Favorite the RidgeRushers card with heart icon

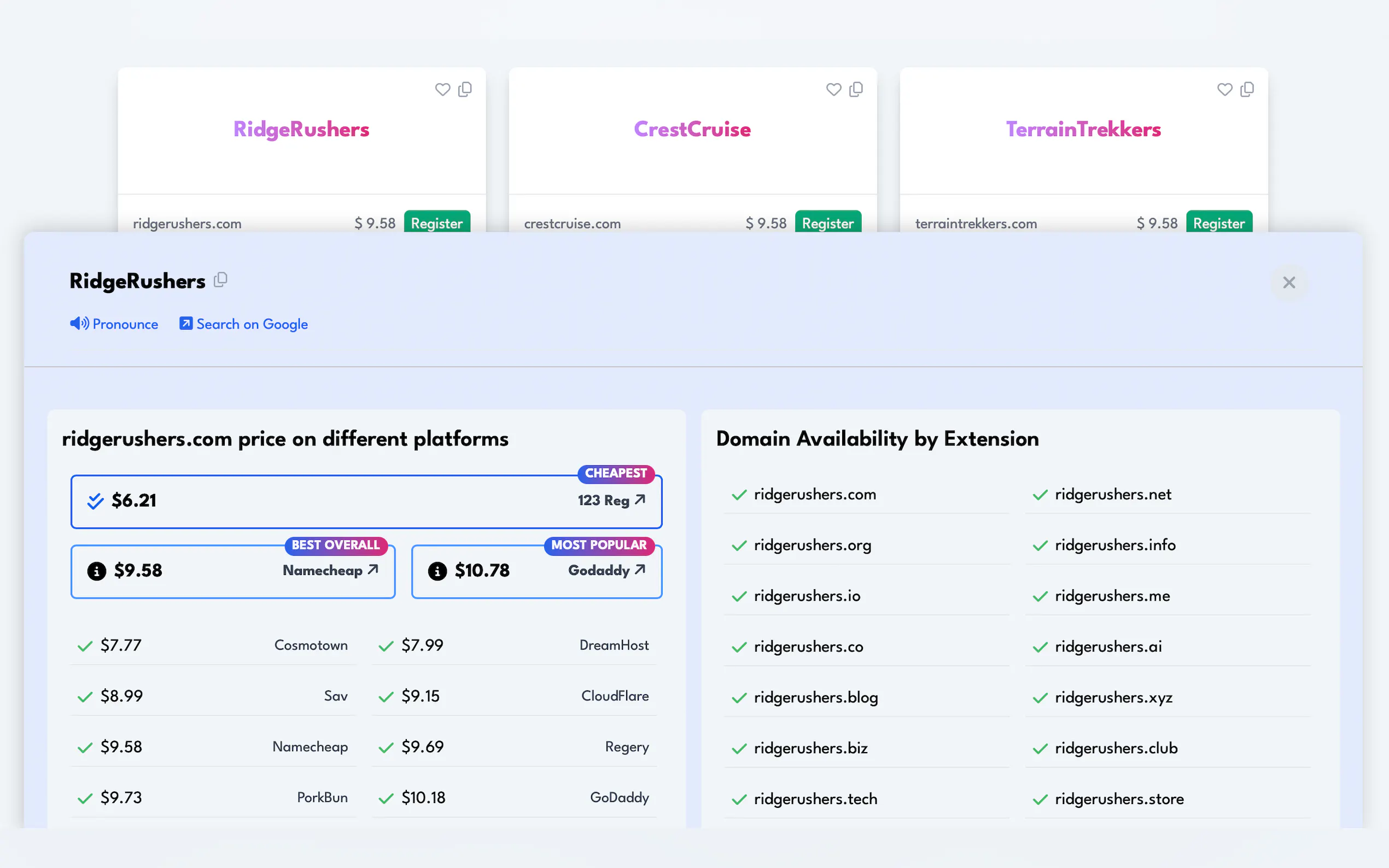click(442, 90)
